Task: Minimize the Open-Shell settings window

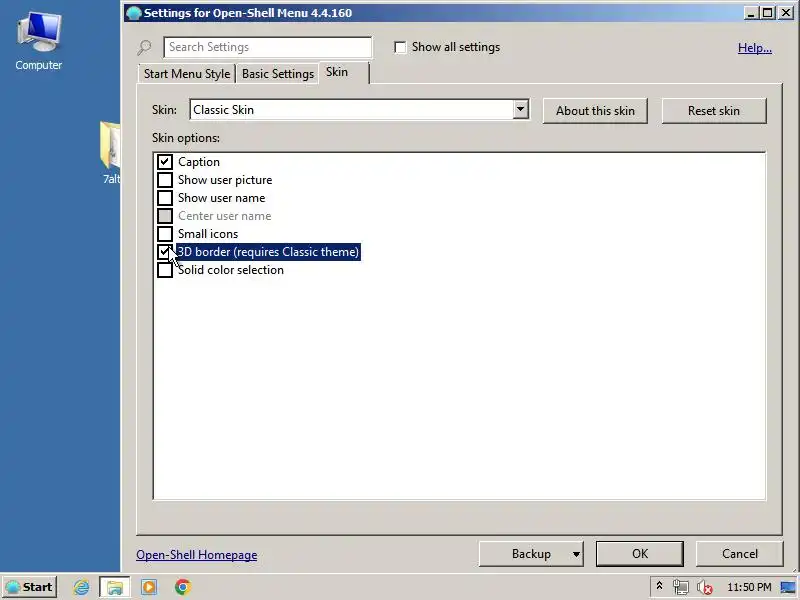Action: (x=750, y=13)
